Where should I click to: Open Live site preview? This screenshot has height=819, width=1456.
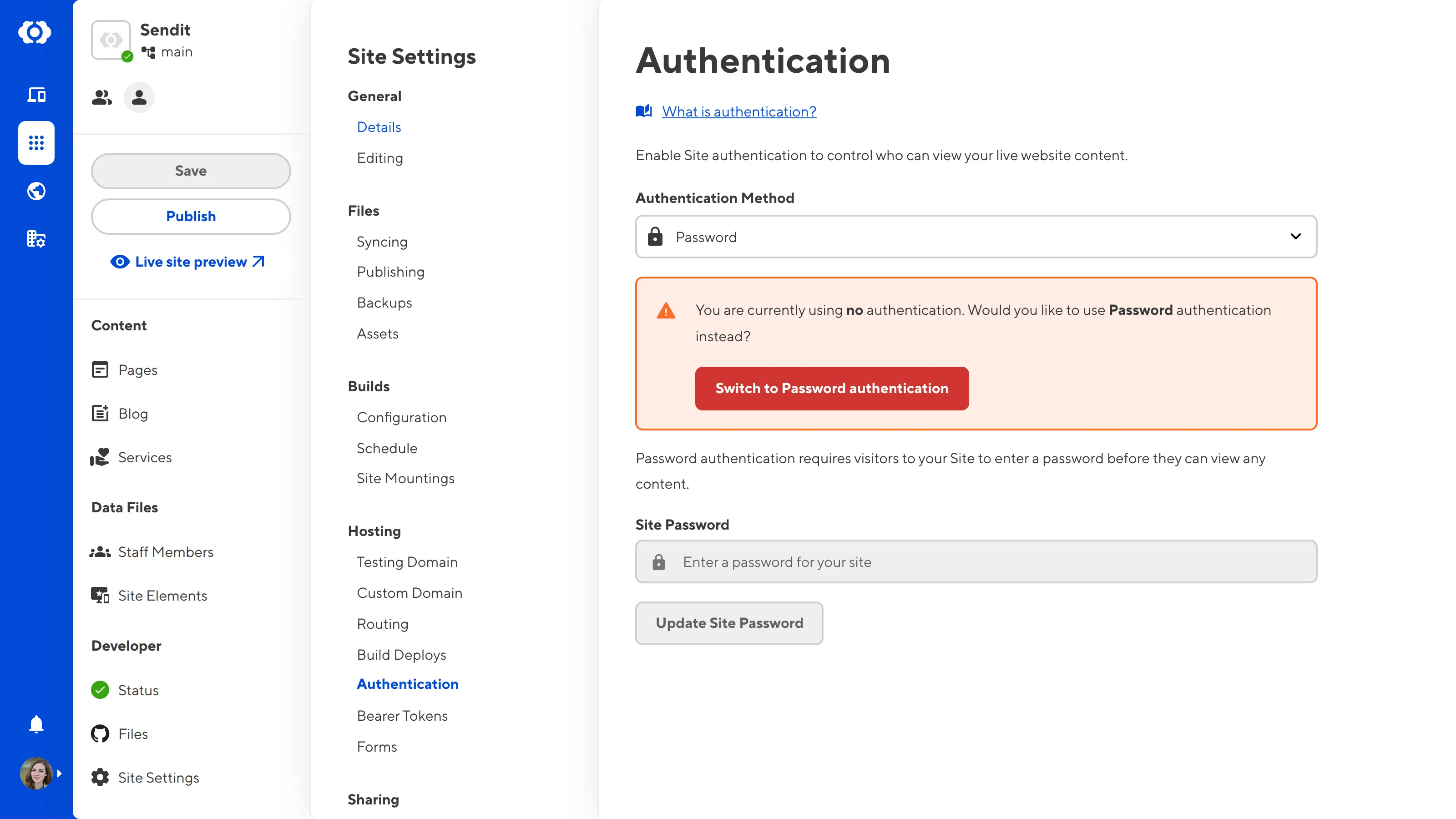coord(191,262)
